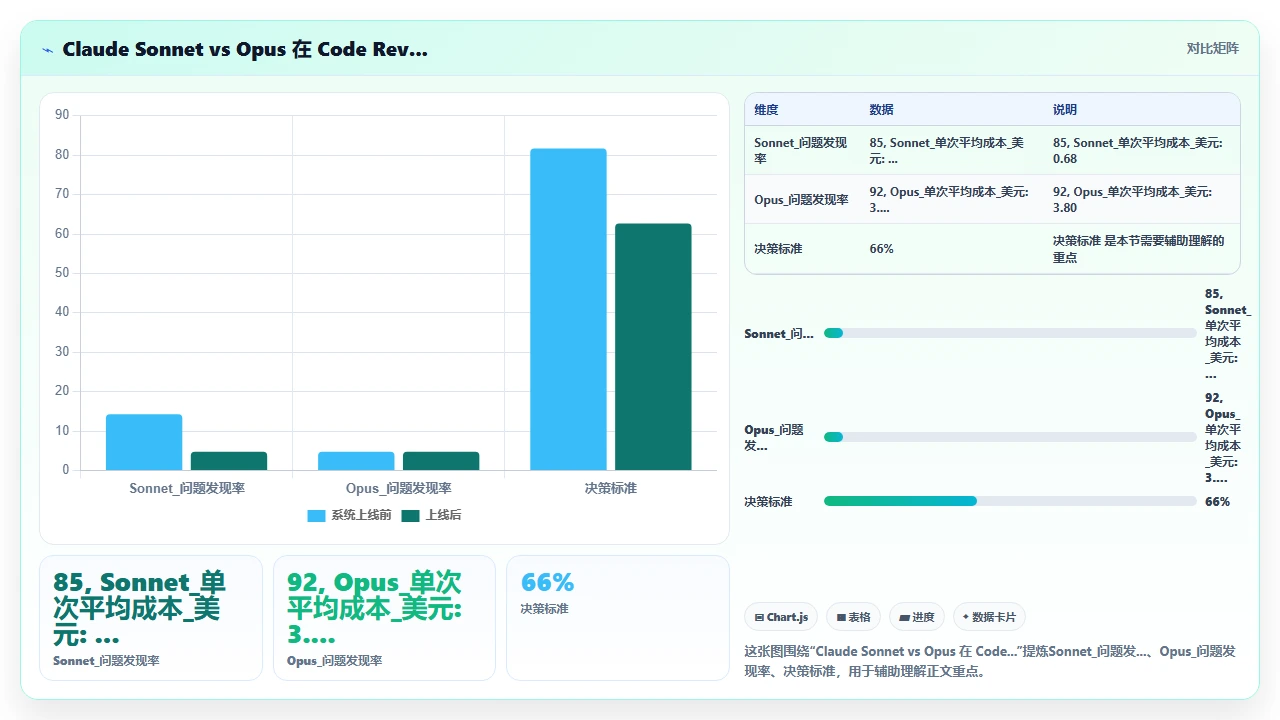The width and height of the screenshot is (1280, 720).
Task: Click the summary paragraph starting with 这张图围绕
Action: pyautogui.click(x=990, y=661)
